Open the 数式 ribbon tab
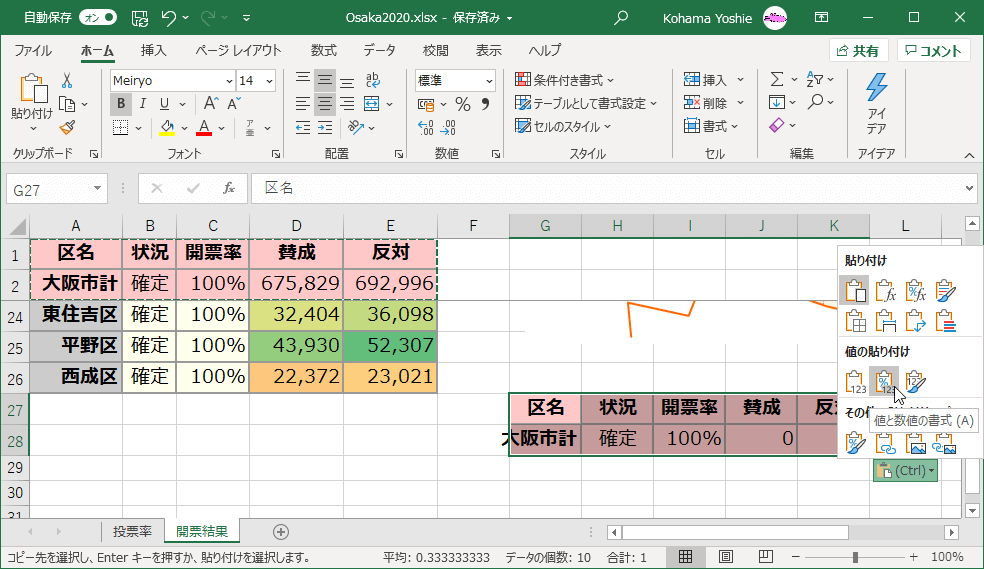Viewport: 984px width, 569px height. 324,51
